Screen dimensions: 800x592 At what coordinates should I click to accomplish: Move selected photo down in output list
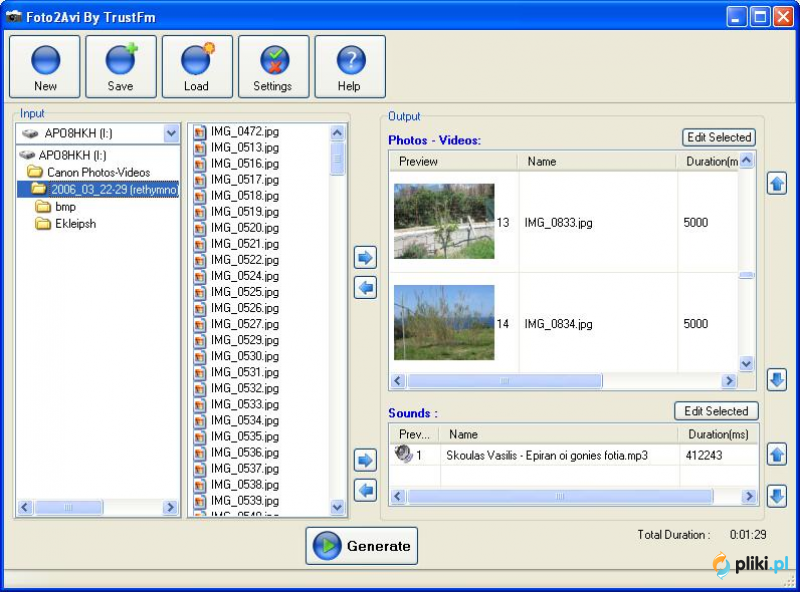(x=777, y=380)
